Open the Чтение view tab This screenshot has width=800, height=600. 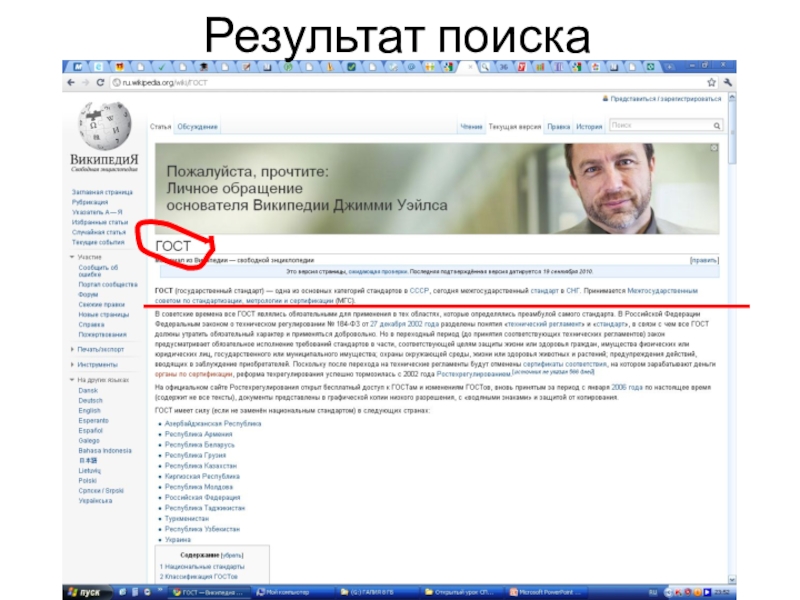click(471, 127)
